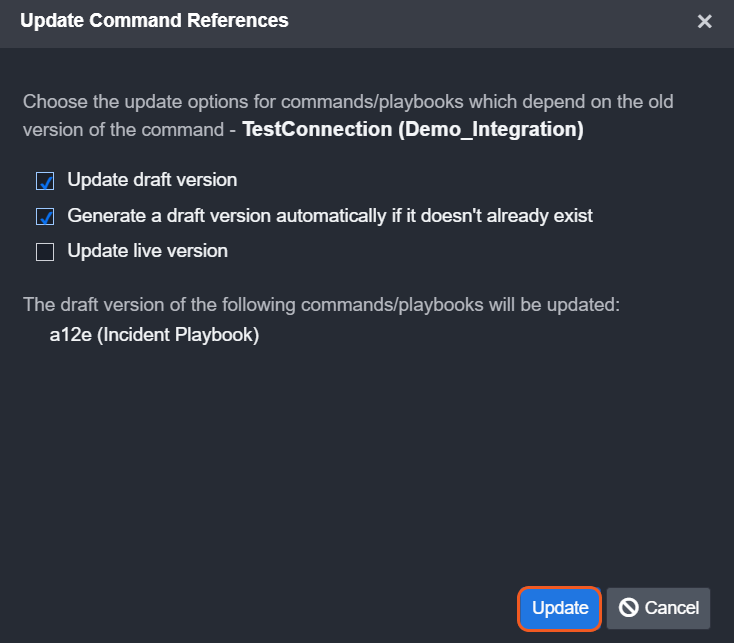
Task: Enable the Update live version checkbox
Action: pos(45,252)
